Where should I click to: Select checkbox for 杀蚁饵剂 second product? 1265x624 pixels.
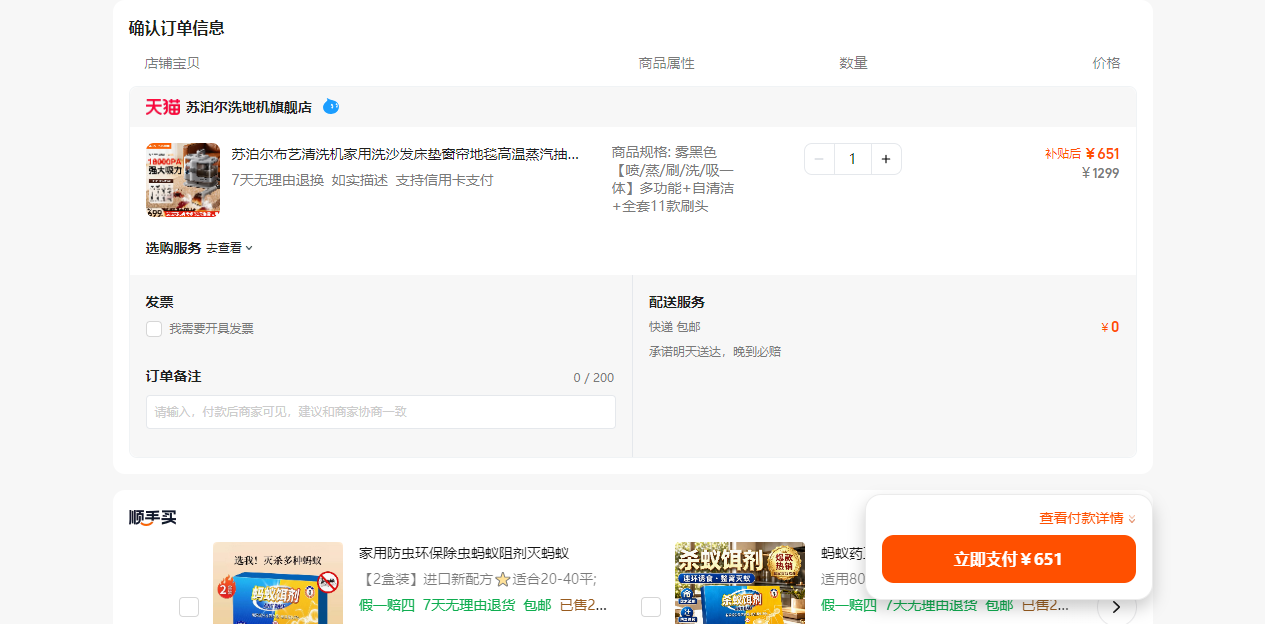click(x=651, y=607)
